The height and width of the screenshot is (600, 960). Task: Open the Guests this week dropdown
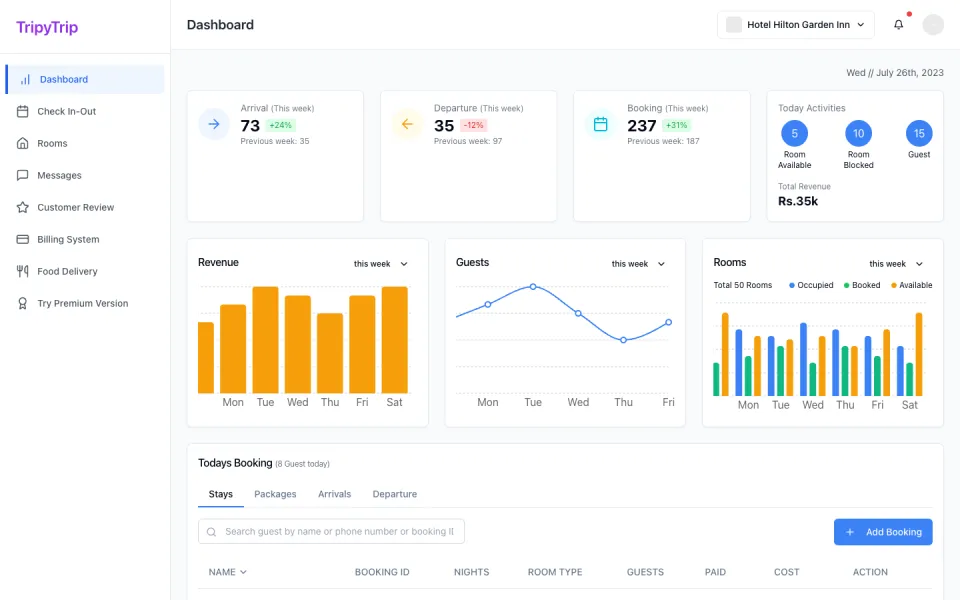[x=638, y=264]
